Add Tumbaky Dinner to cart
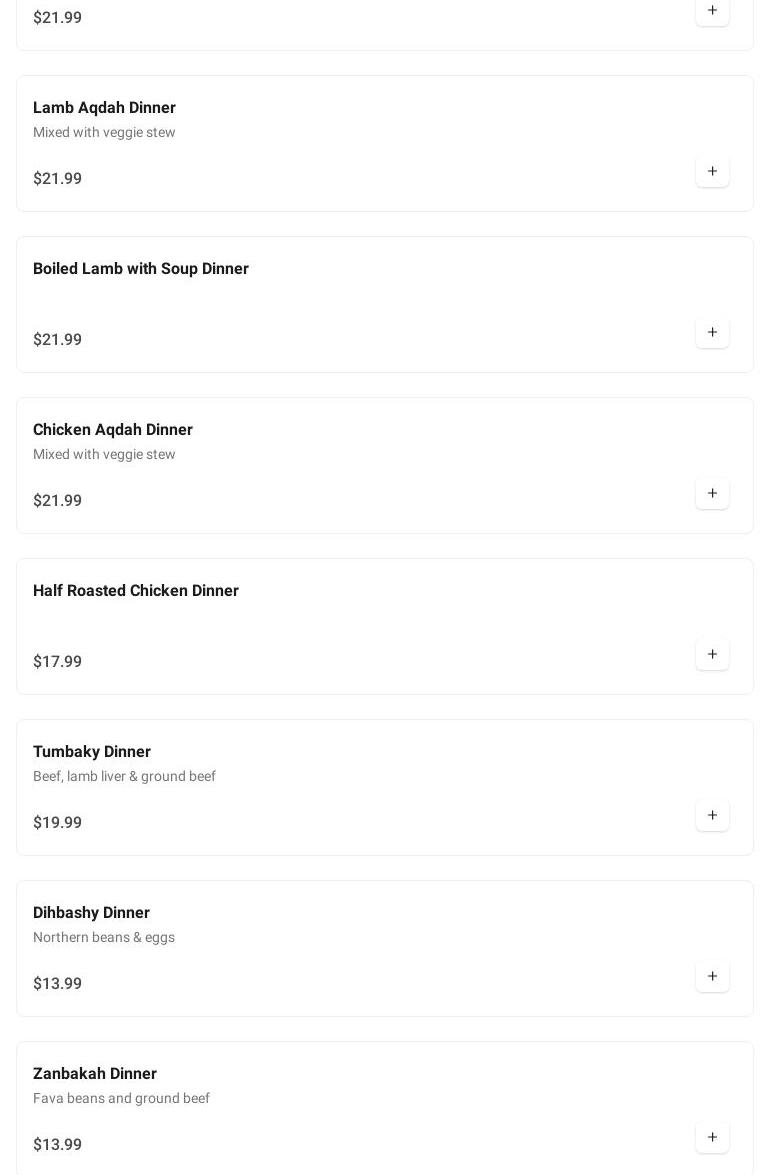 712,815
